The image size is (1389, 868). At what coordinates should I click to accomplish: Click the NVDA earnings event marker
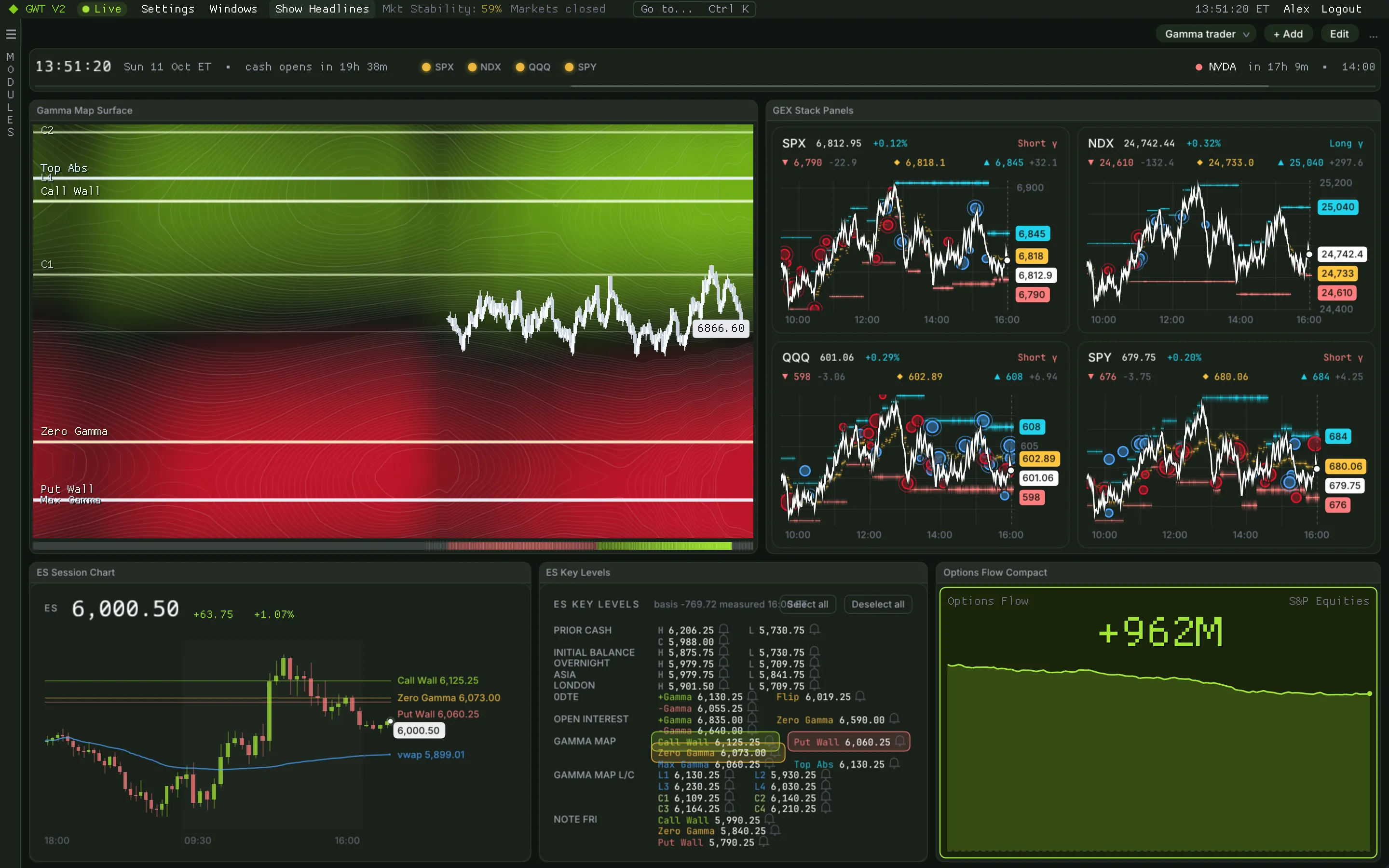1216,67
